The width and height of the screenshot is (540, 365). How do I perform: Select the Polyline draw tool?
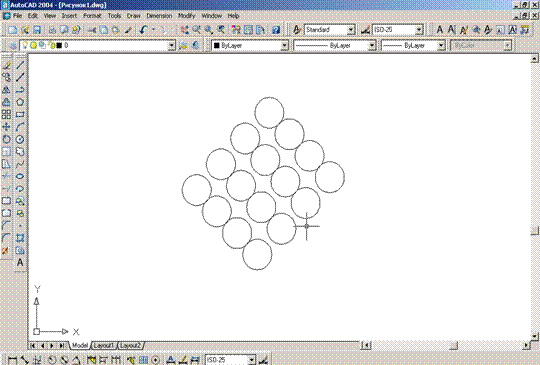(x=20, y=90)
